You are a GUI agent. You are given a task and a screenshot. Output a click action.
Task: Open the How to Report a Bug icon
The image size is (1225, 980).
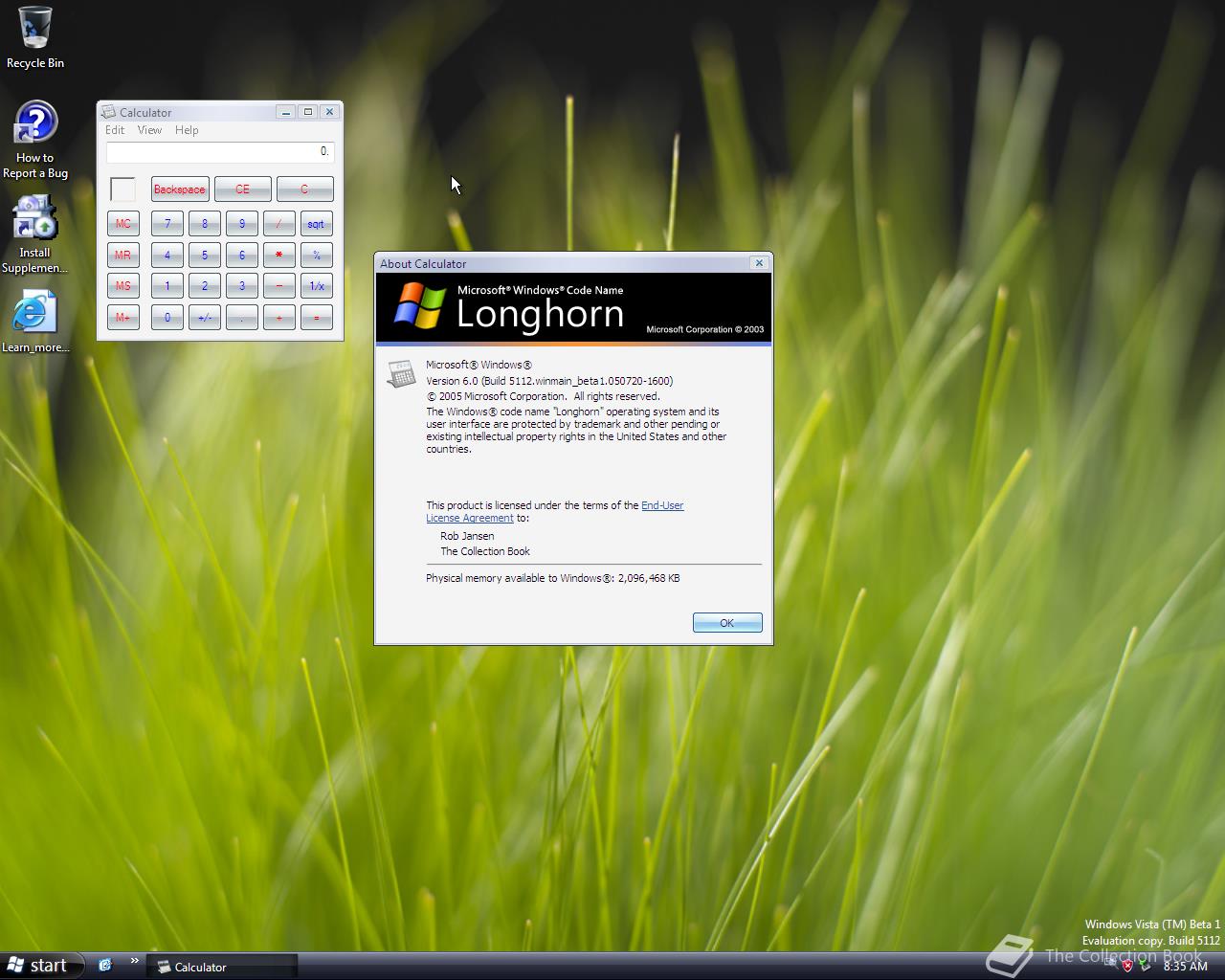[35, 140]
